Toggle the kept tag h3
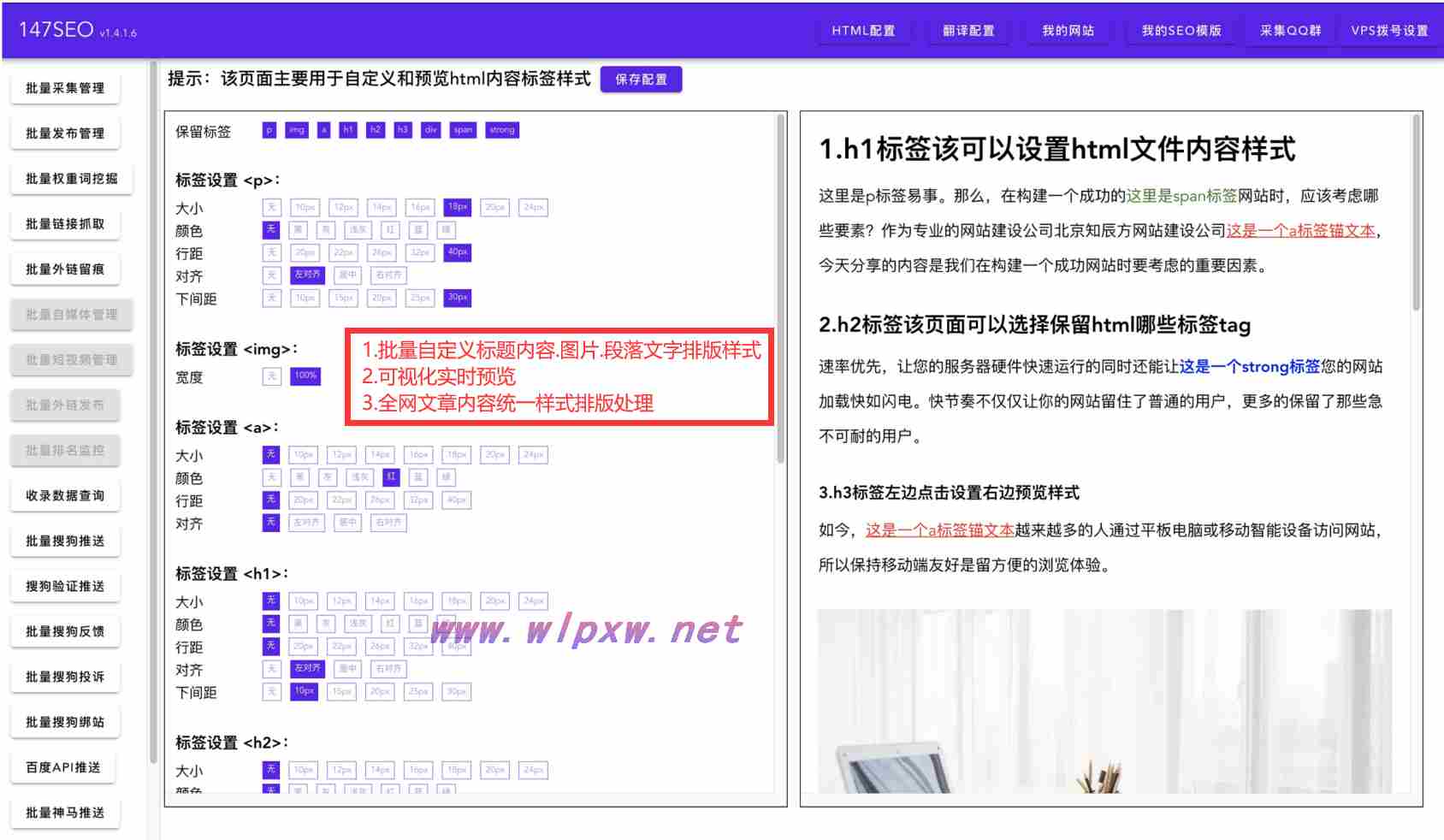1444x840 pixels. [x=402, y=130]
